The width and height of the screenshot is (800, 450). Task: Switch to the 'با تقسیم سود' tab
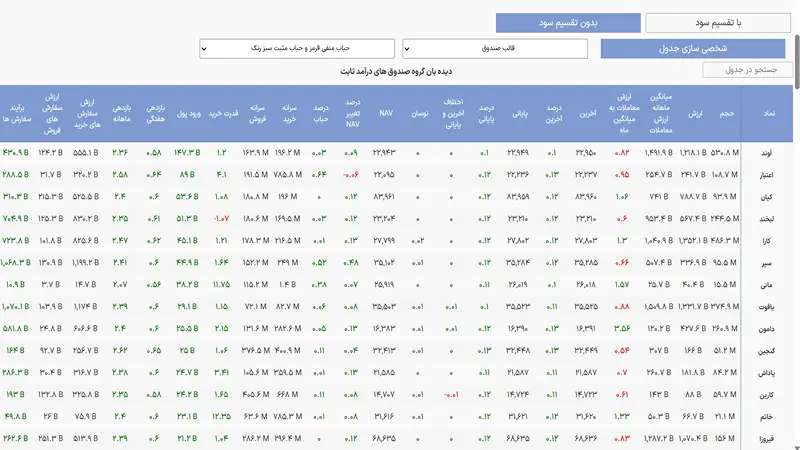(x=718, y=23)
